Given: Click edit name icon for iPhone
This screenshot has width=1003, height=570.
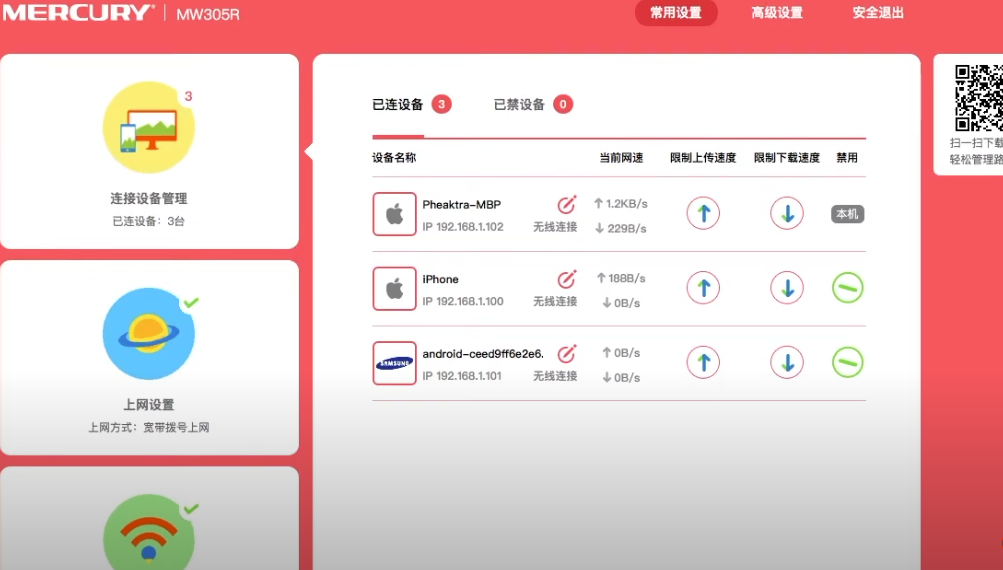Looking at the screenshot, I should click(566, 279).
